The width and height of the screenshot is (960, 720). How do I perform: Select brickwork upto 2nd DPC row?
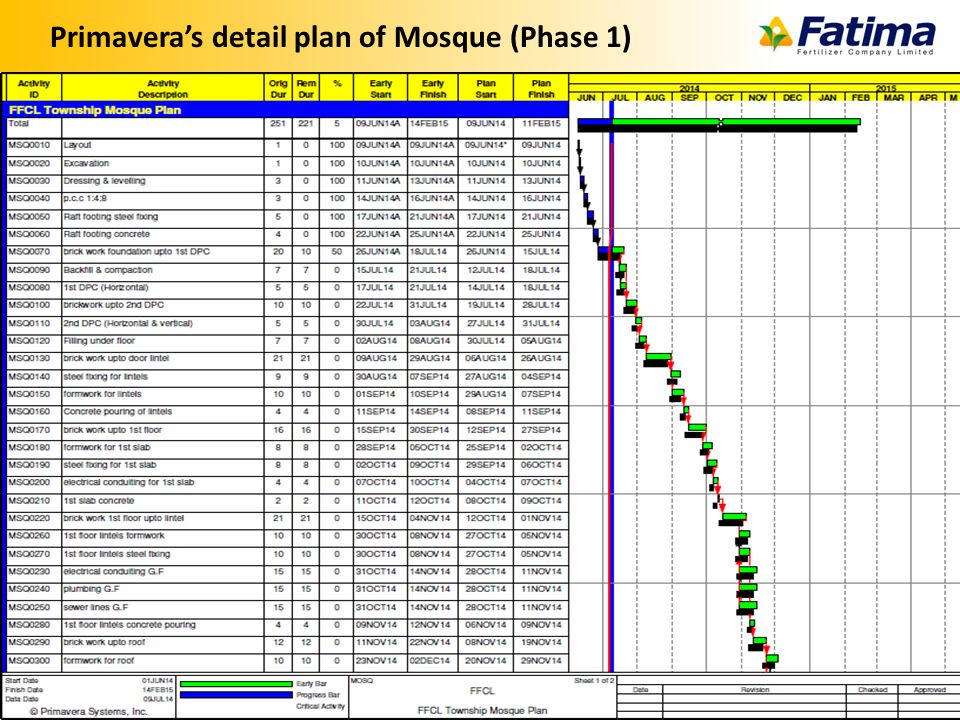[287, 306]
